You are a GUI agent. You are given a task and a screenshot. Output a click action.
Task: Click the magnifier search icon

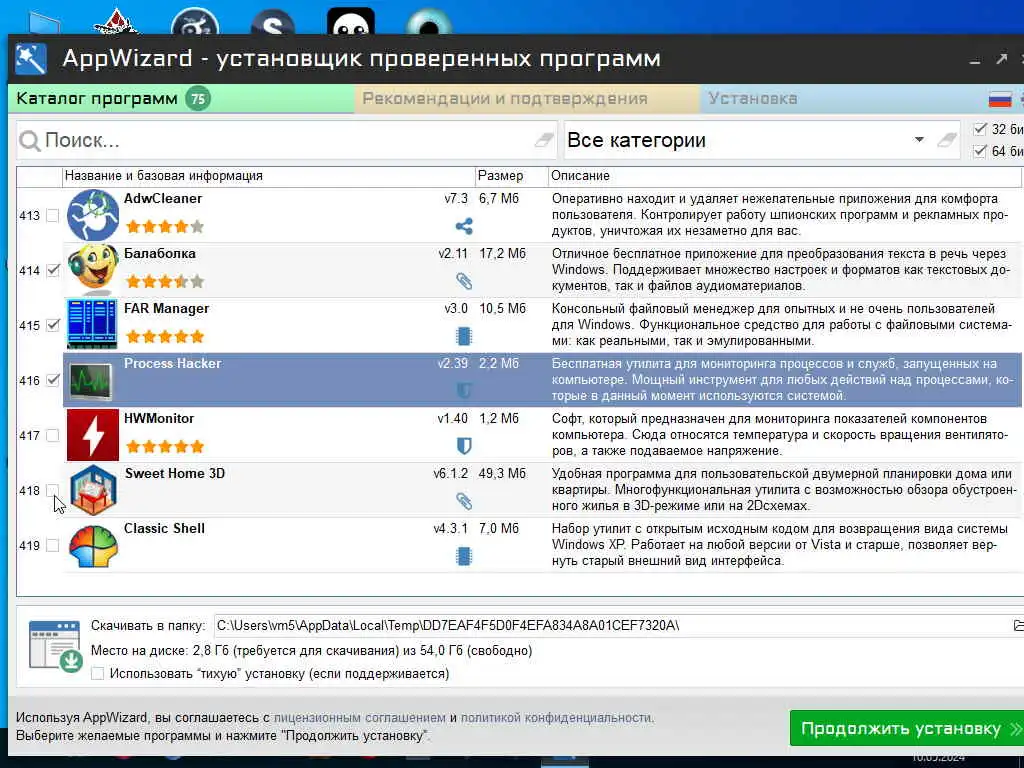pyautogui.click(x=29, y=140)
